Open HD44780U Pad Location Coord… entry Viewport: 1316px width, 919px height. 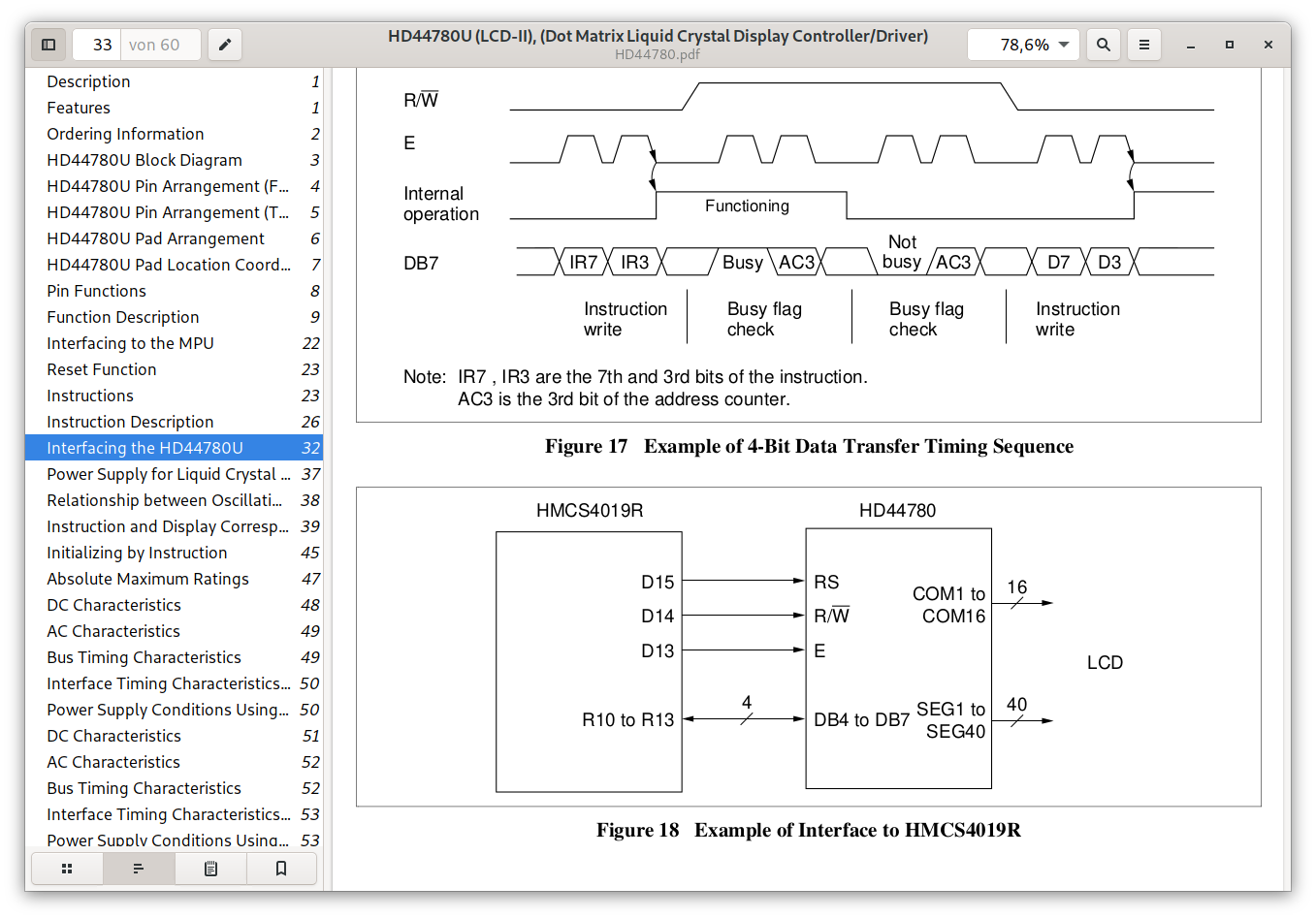tap(174, 265)
